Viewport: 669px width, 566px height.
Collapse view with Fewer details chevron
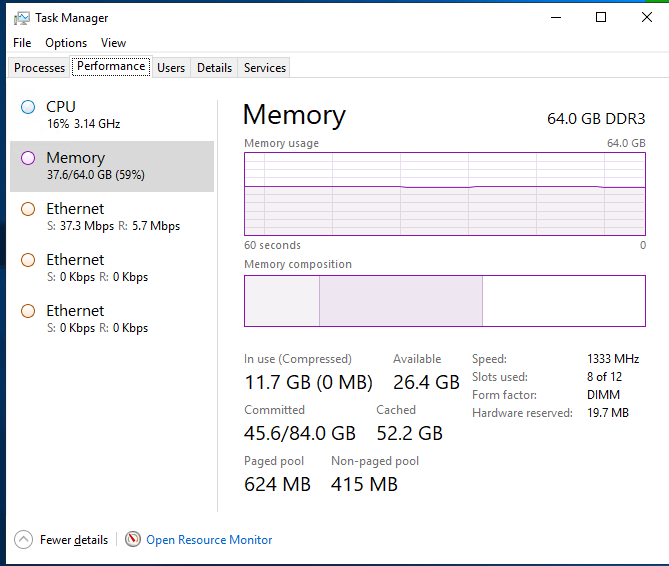pos(24,539)
